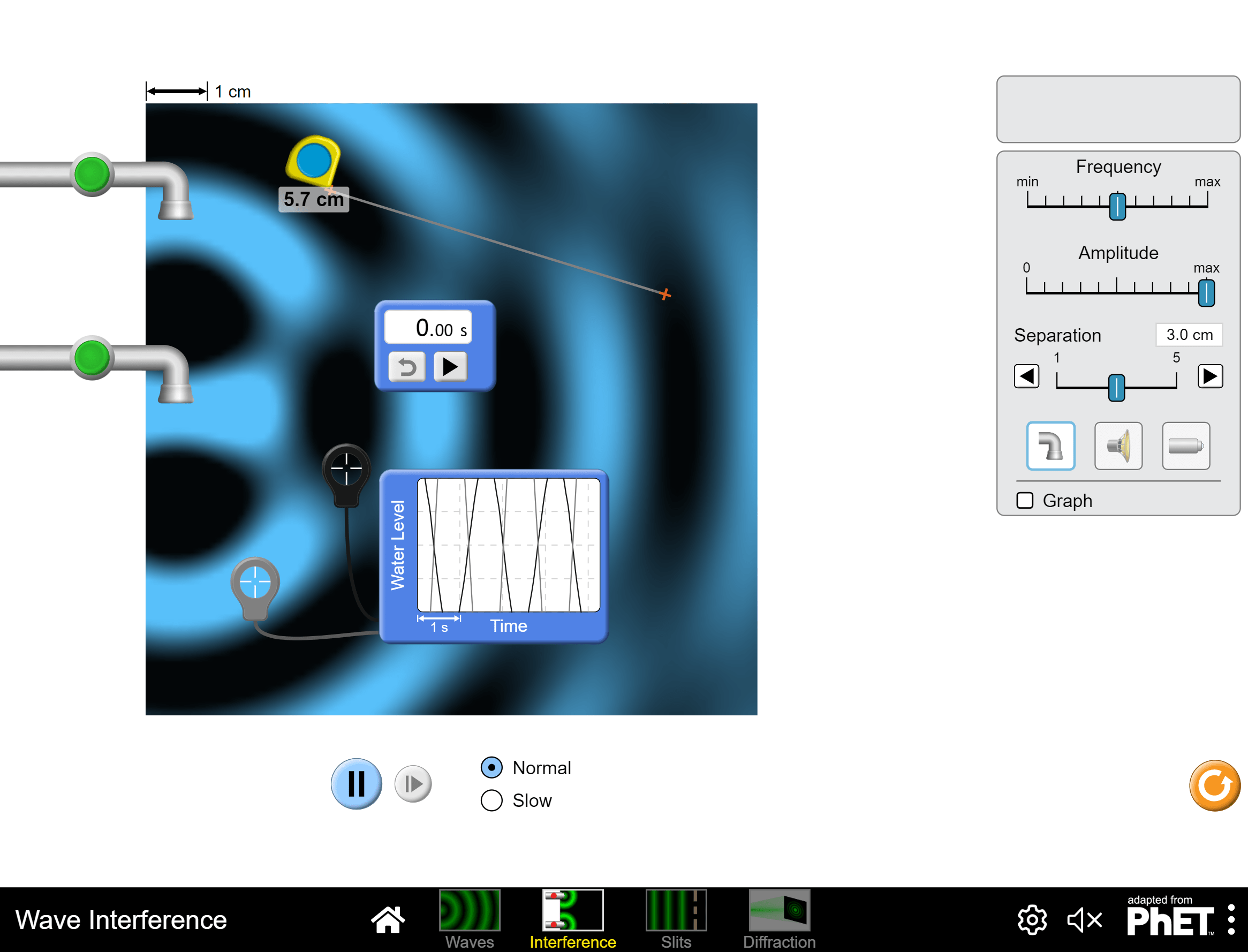The width and height of the screenshot is (1248, 952).
Task: Select the Slow speed radio button
Action: click(491, 800)
